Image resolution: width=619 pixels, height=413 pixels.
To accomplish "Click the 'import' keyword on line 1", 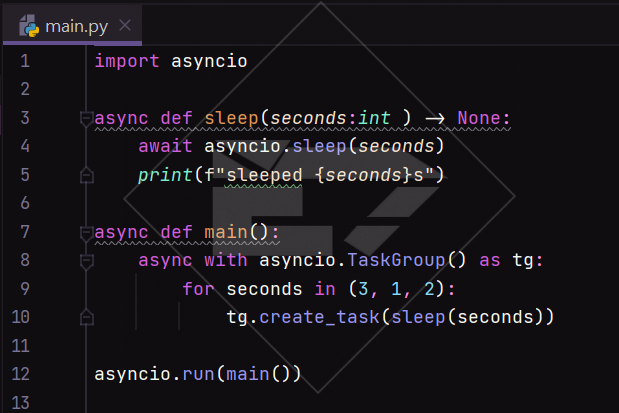I will 127,62.
